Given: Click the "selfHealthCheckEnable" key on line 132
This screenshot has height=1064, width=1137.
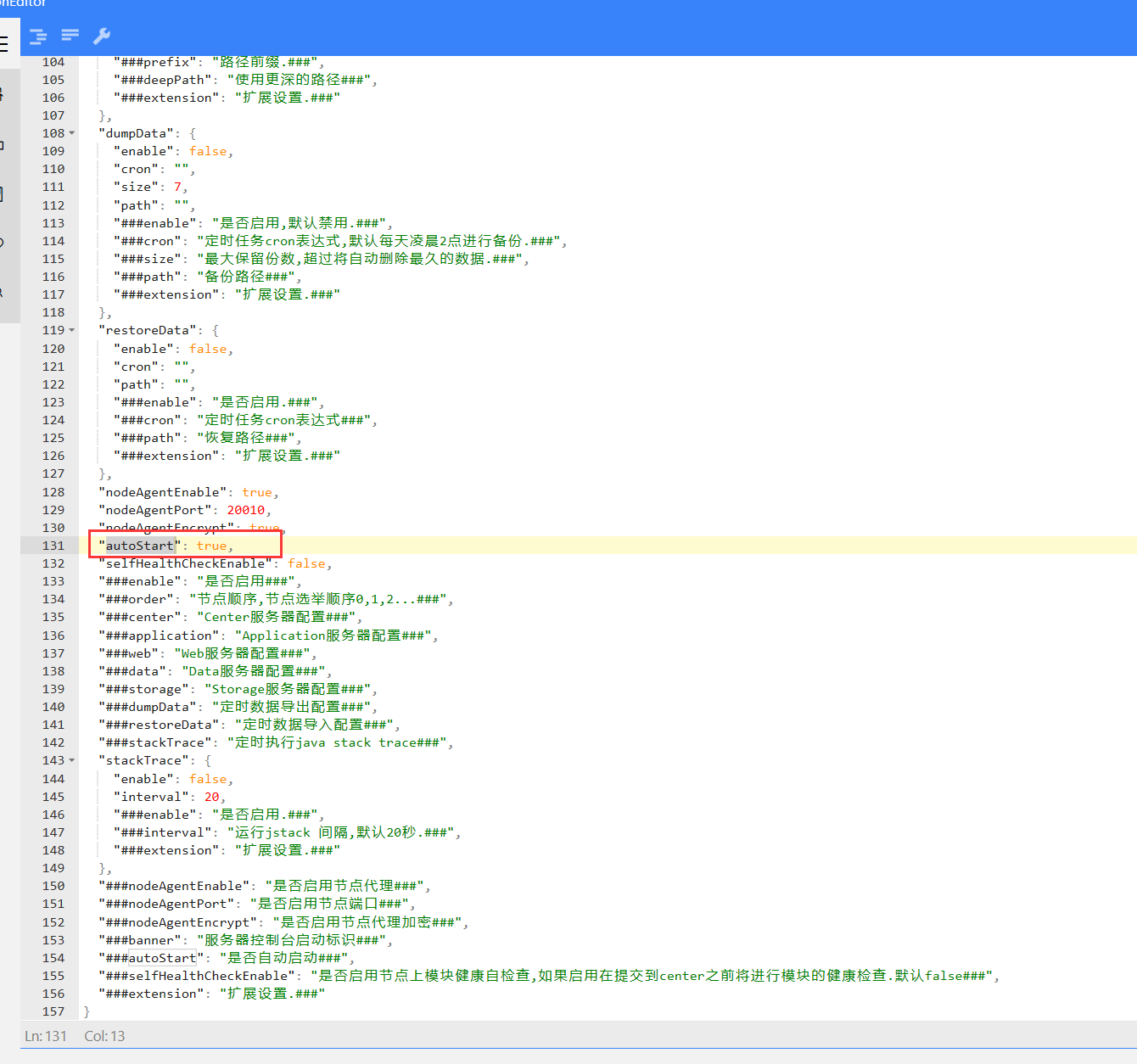Looking at the screenshot, I should pyautogui.click(x=186, y=563).
